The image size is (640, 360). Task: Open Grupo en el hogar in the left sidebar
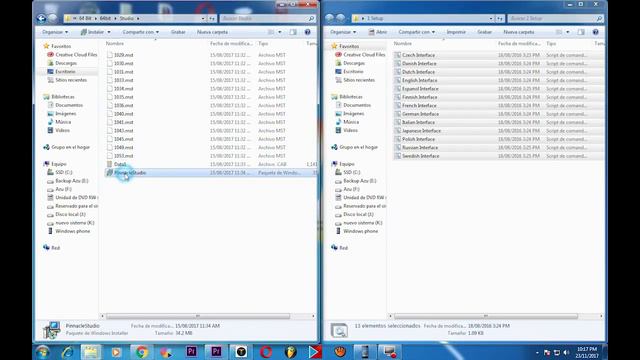click(70, 147)
